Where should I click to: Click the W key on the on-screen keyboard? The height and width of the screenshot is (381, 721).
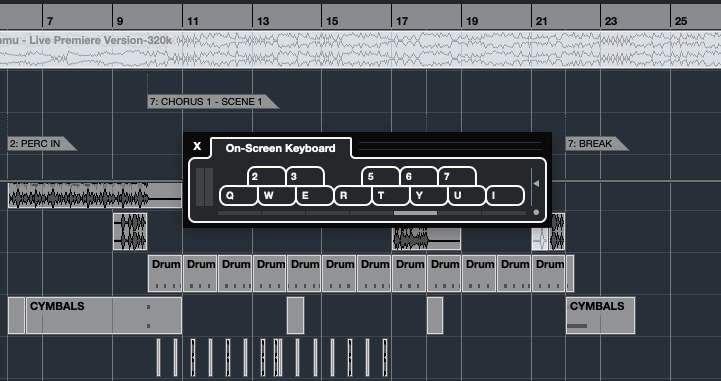pyautogui.click(x=277, y=196)
